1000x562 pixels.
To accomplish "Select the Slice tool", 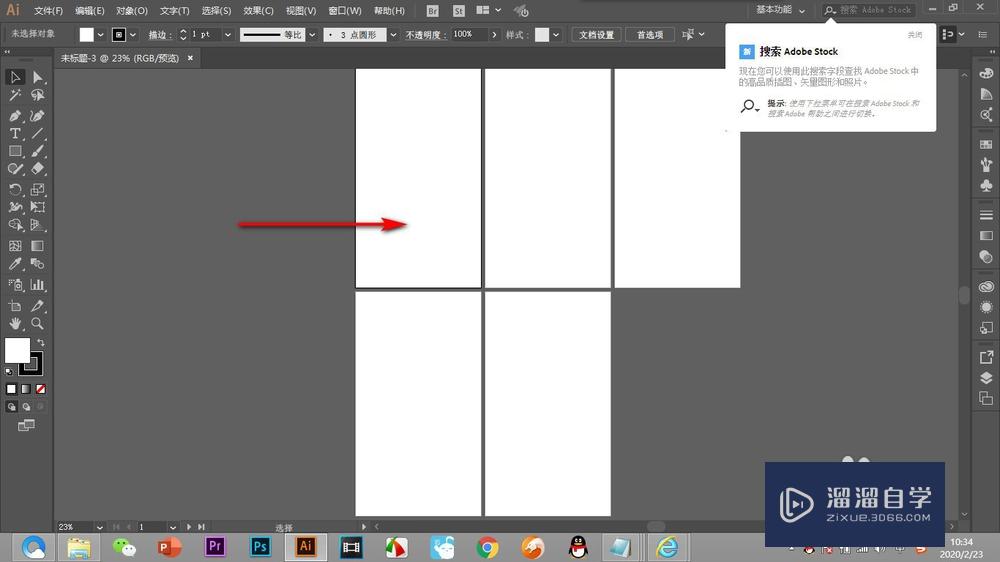I will coord(38,306).
